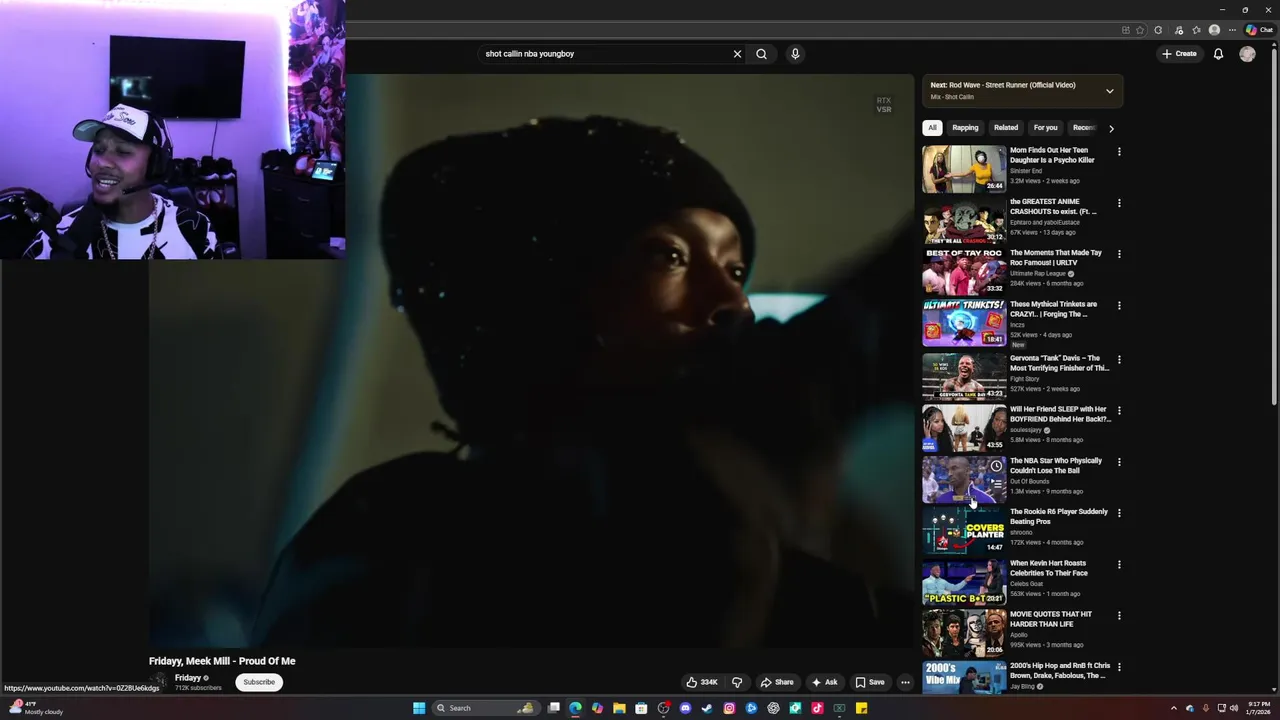1280x720 pixels.
Task: Open options for Tay Roc Moments video
Action: [1119, 254]
